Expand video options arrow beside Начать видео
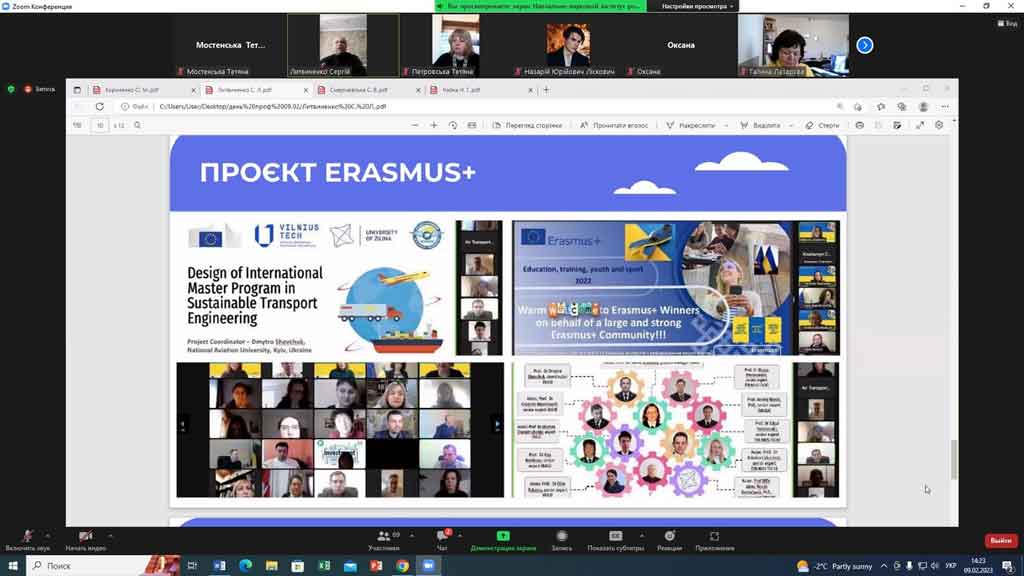This screenshot has width=1024, height=576. [109, 535]
